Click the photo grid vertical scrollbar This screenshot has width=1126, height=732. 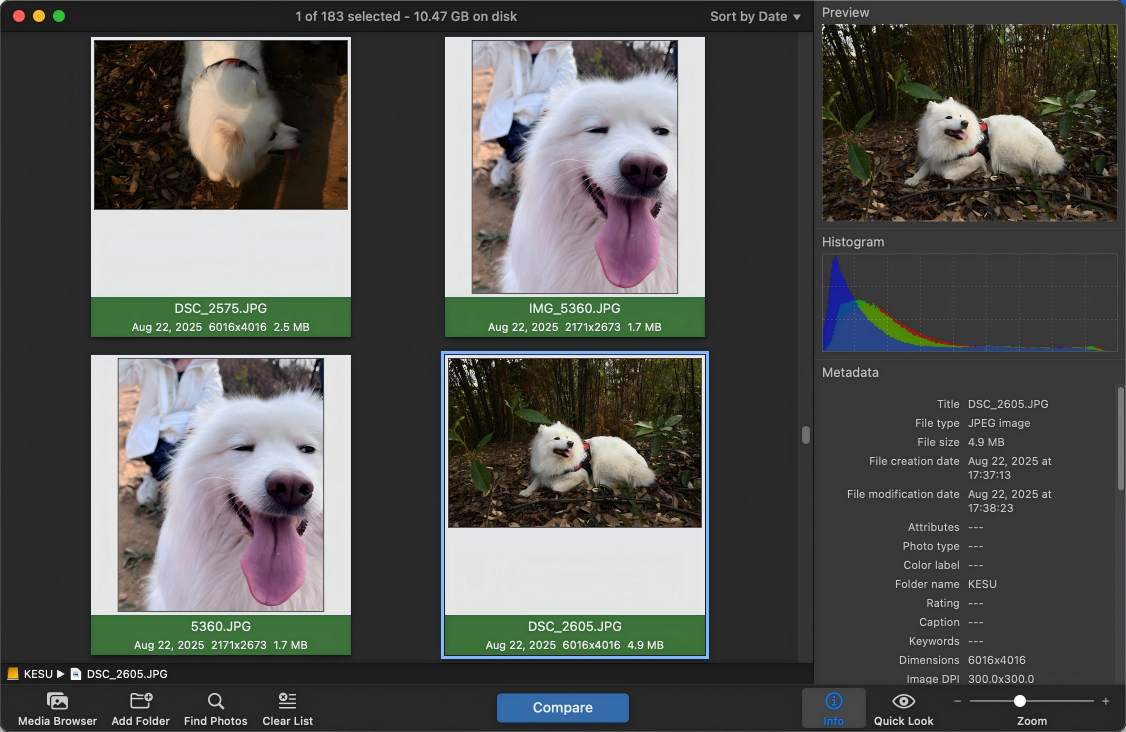click(805, 435)
